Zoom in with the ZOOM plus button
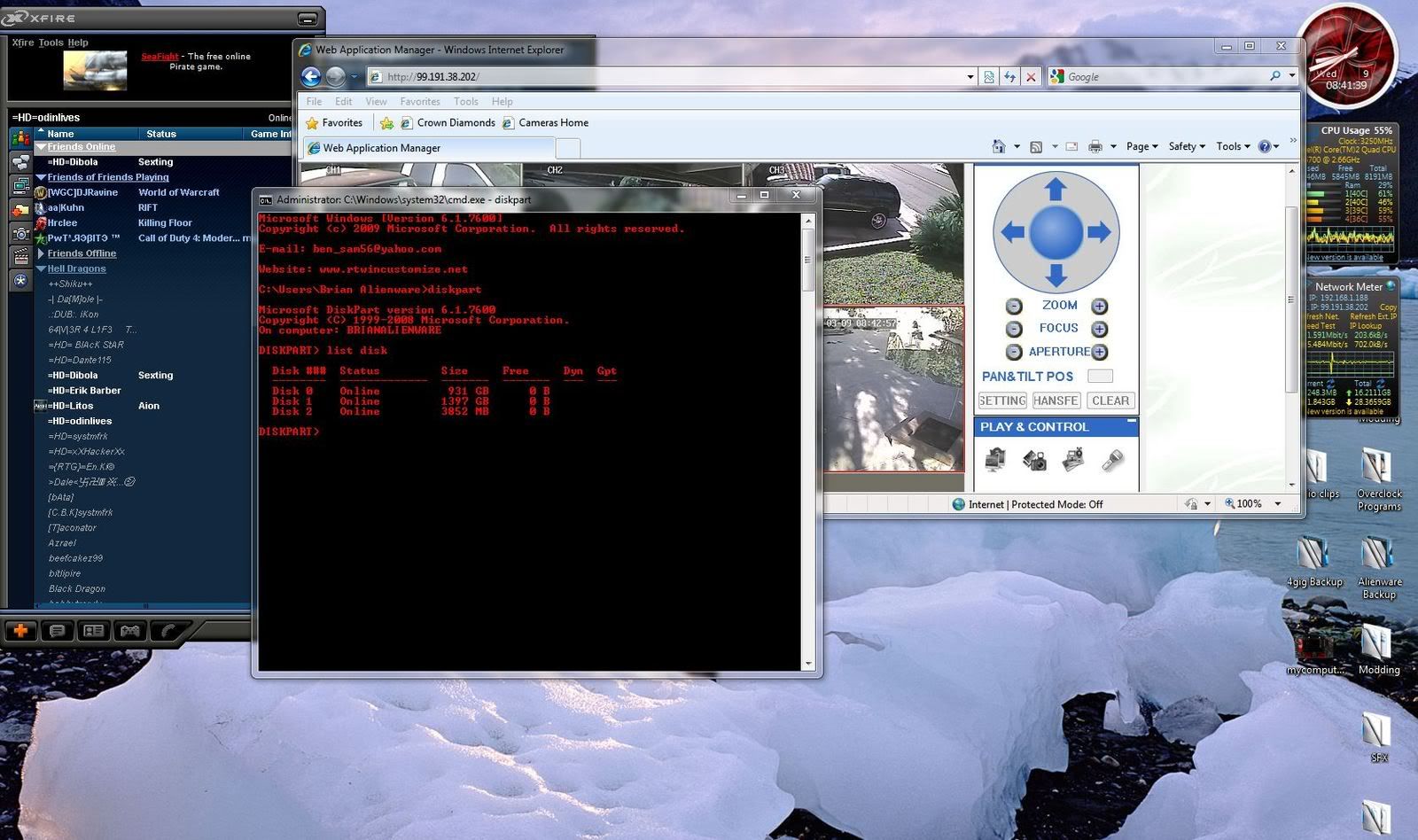Screen dimensions: 1418x840 tap(1099, 307)
